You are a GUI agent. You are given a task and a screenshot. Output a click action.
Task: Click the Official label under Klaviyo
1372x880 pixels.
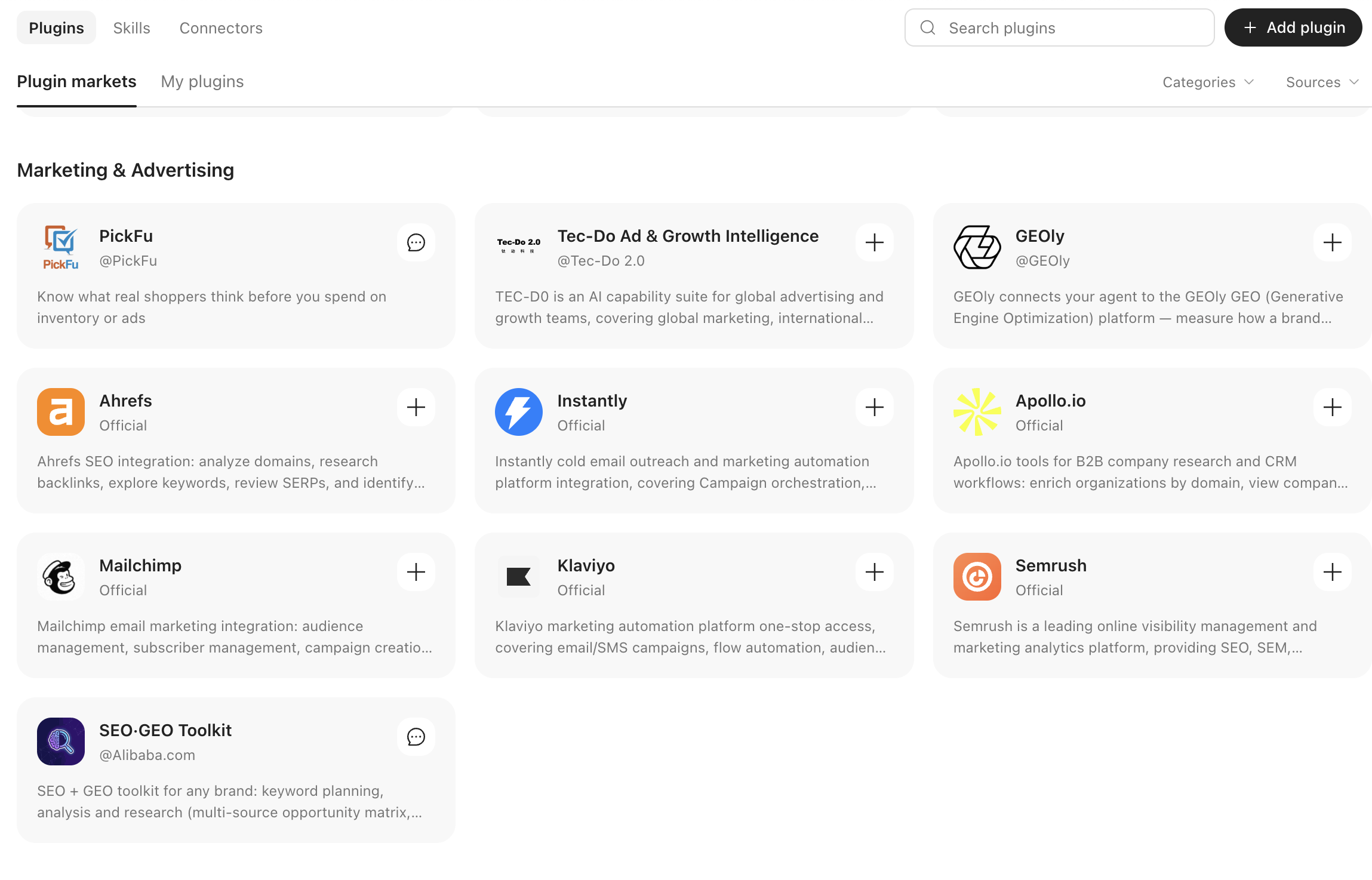click(581, 590)
